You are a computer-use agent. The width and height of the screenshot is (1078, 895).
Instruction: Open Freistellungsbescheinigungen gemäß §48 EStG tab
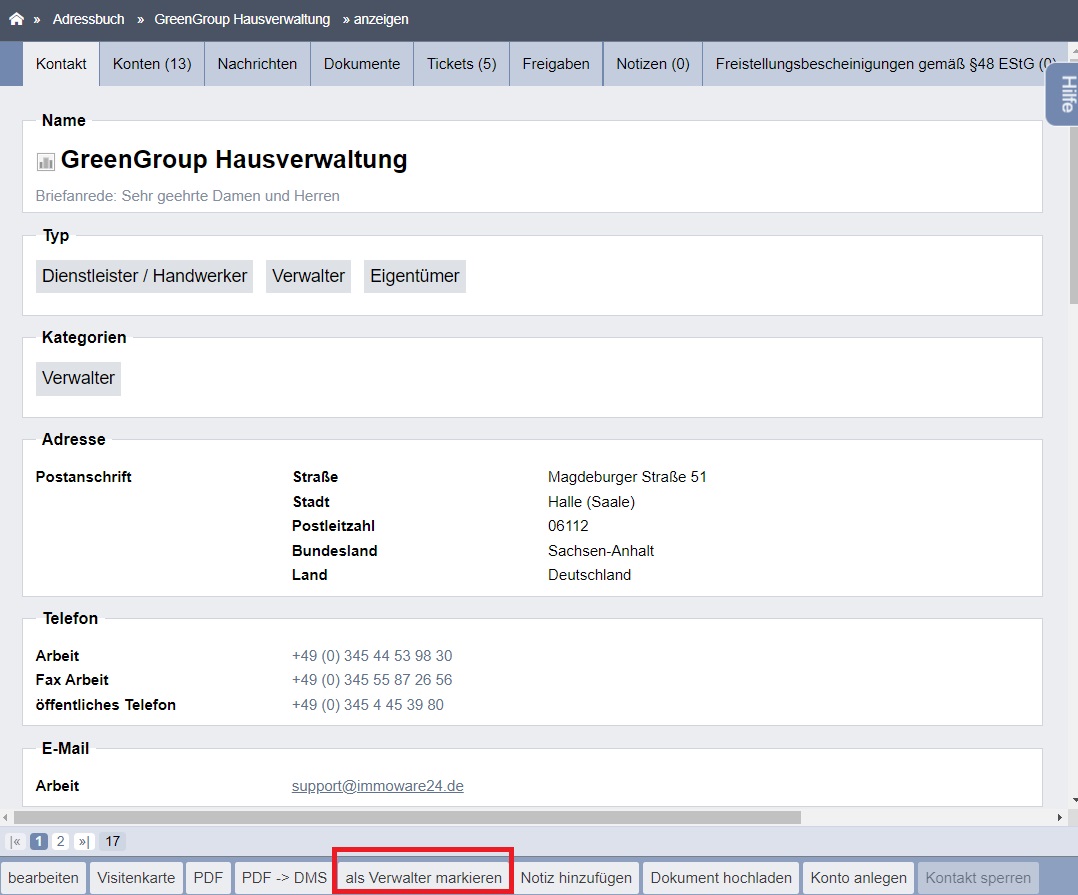(x=880, y=64)
